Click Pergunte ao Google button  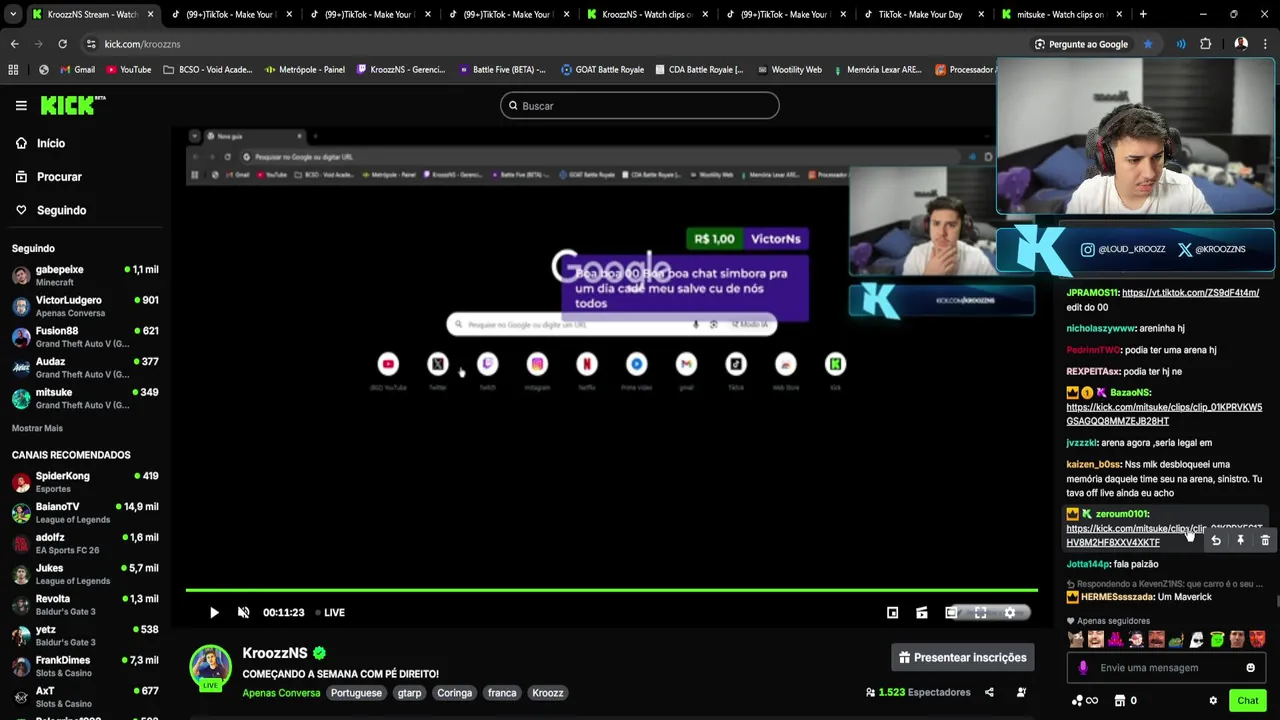coord(1081,44)
